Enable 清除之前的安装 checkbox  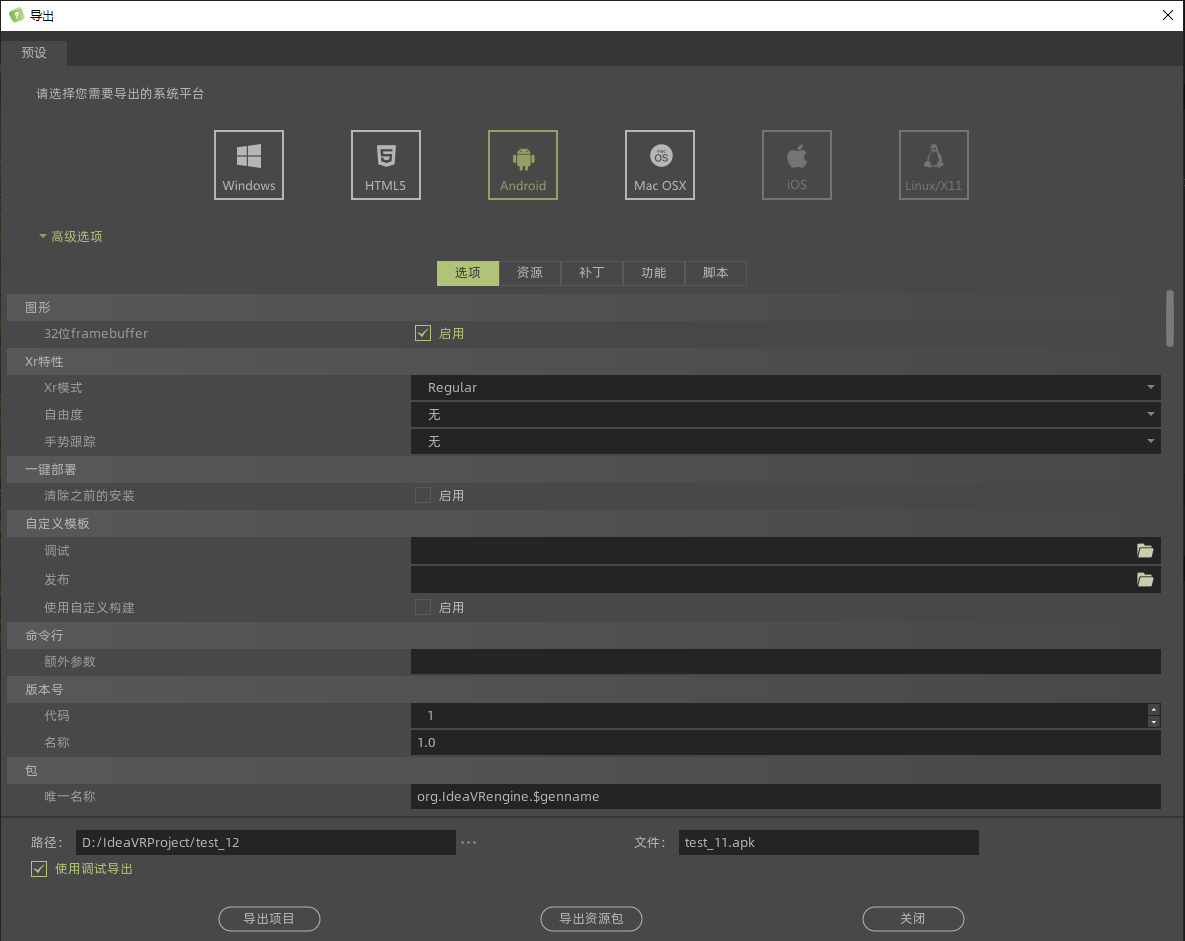(x=423, y=495)
